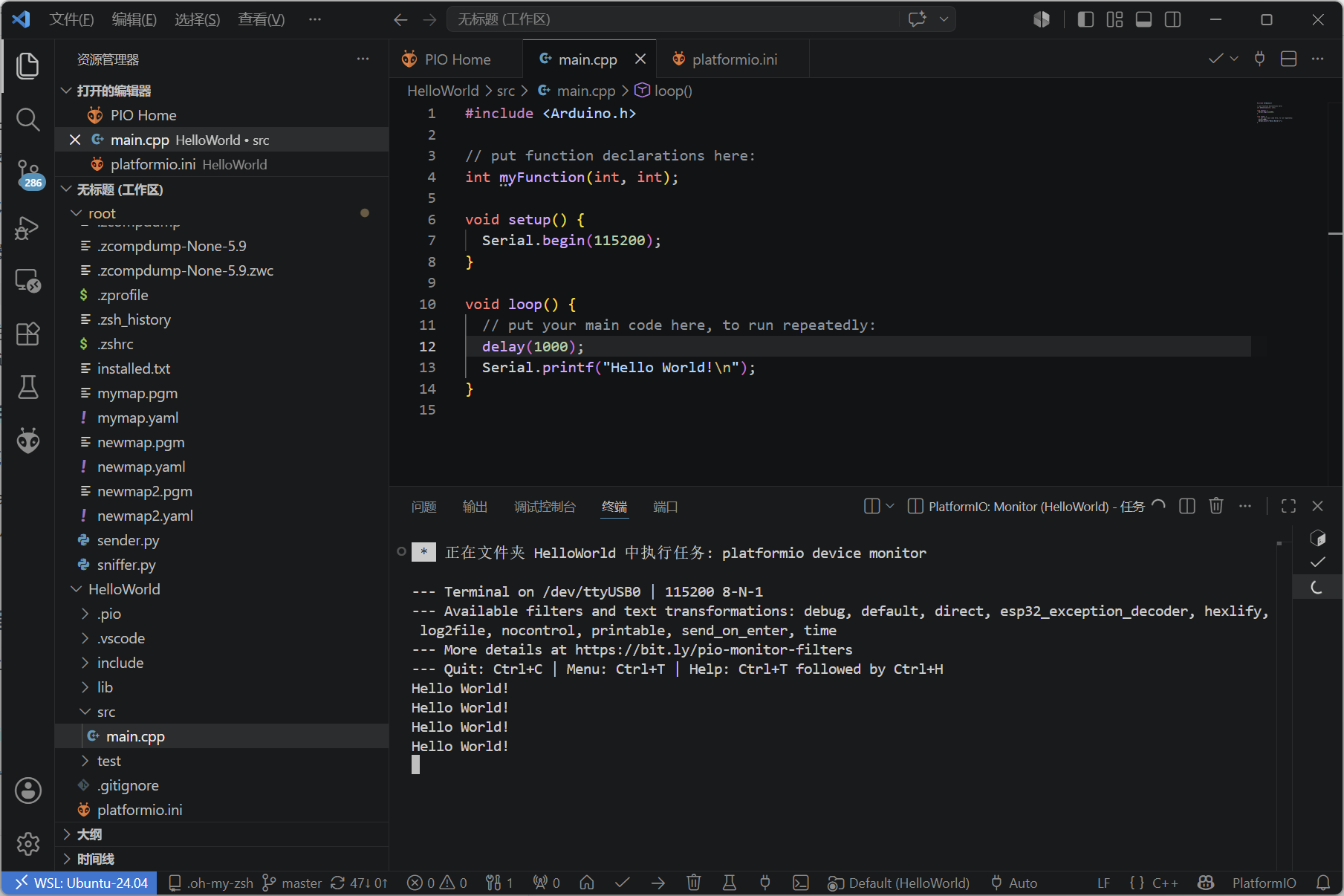The width and height of the screenshot is (1344, 896).
Task: Click PlatformIO Clean trash icon in status bar
Action: [x=694, y=883]
